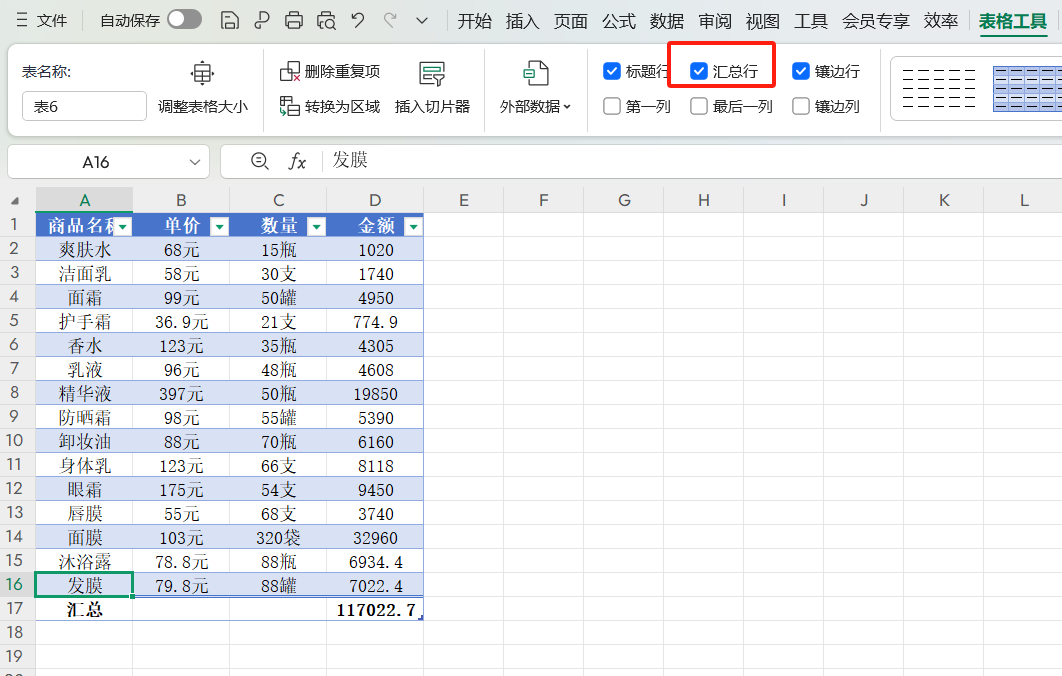This screenshot has height=676, width=1062.
Task: Click the 插入切片器 insert slicer icon
Action: [430, 73]
